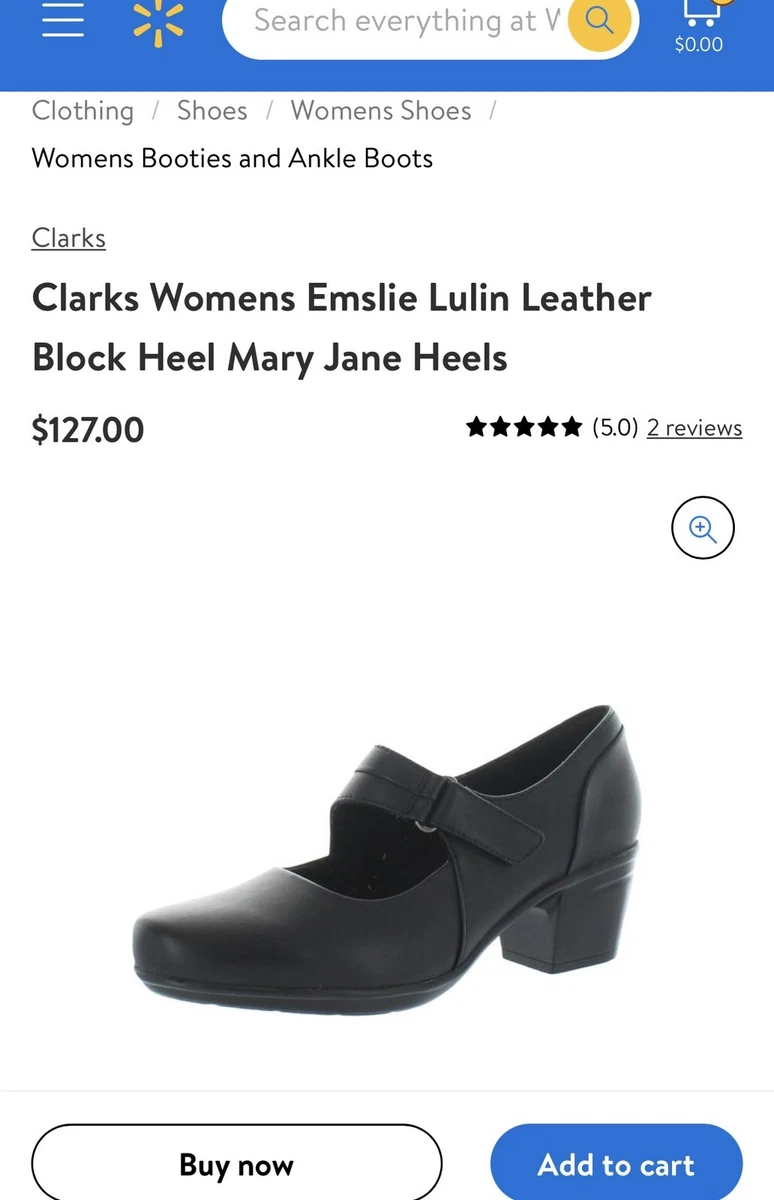Image resolution: width=774 pixels, height=1200 pixels.
Task: Click the five-star rating icons
Action: (524, 428)
